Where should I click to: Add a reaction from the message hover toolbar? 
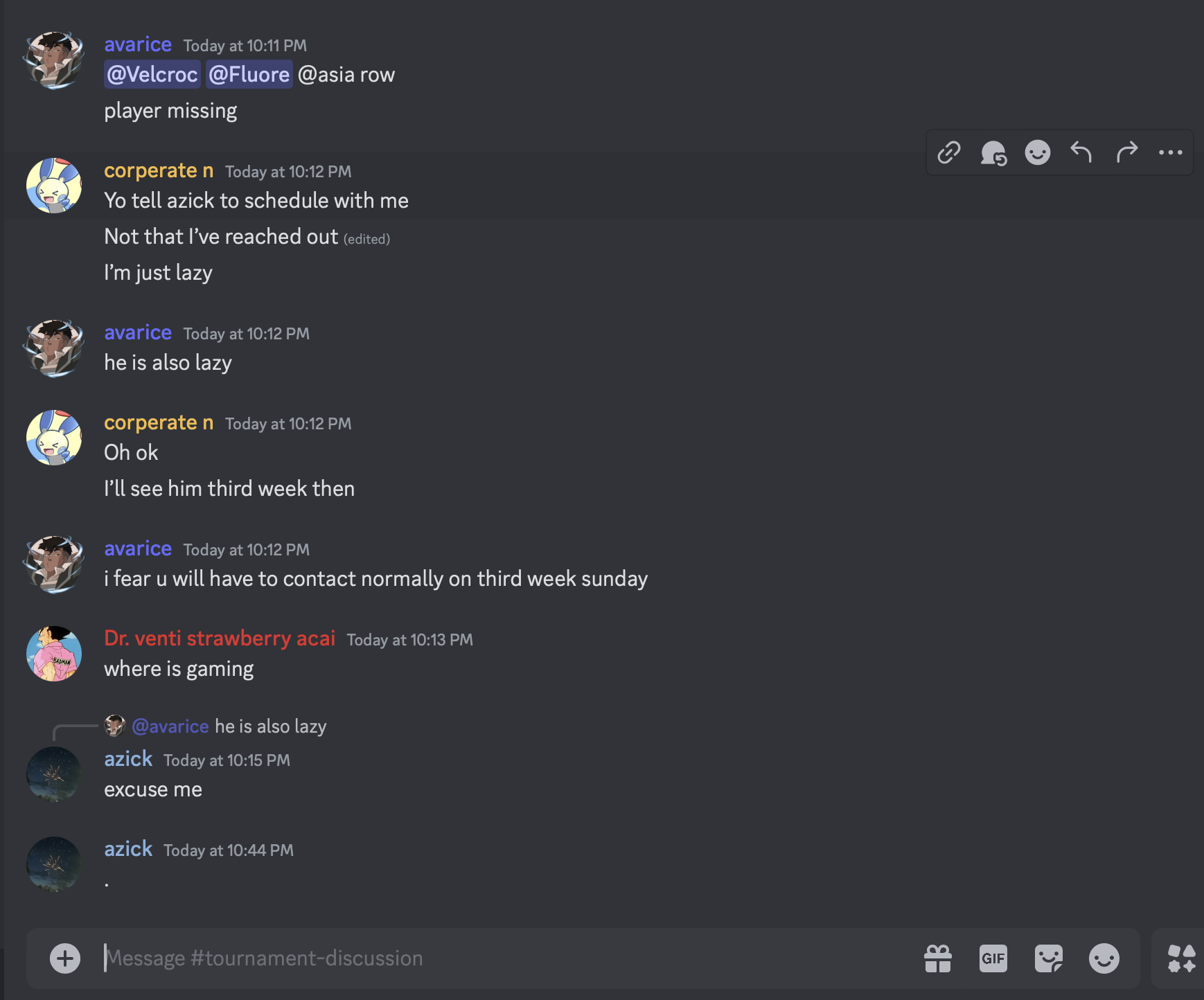pyautogui.click(x=1038, y=152)
